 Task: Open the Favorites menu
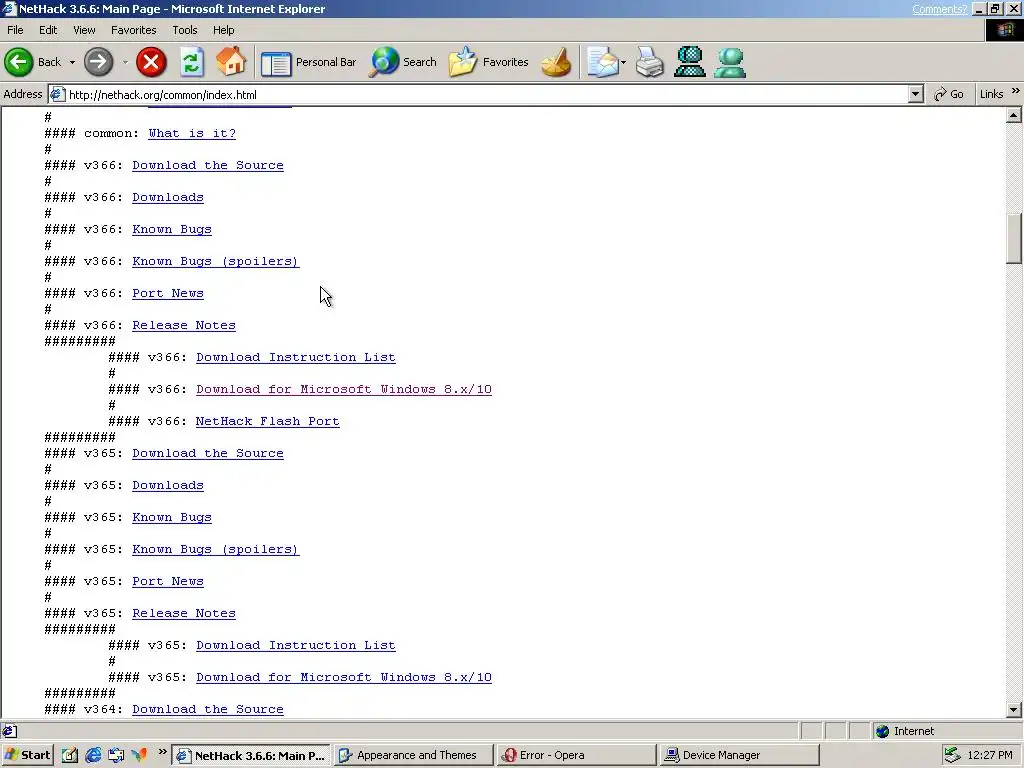(133, 30)
